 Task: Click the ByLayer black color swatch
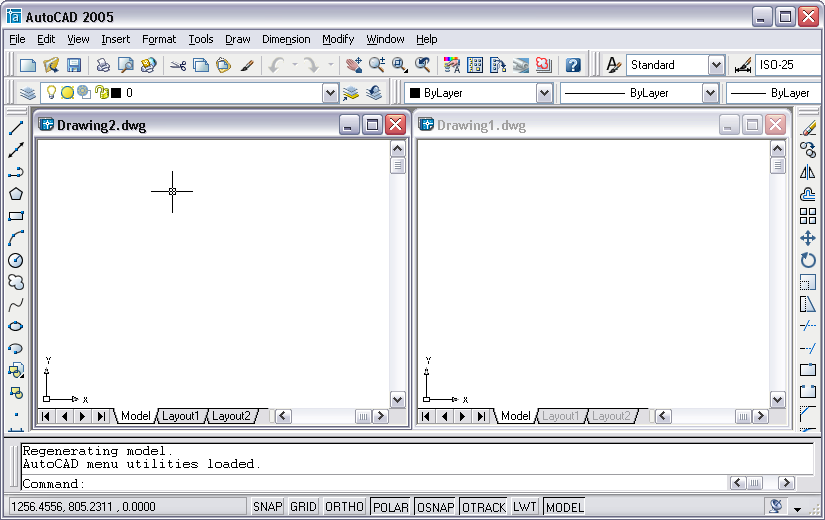coord(415,93)
